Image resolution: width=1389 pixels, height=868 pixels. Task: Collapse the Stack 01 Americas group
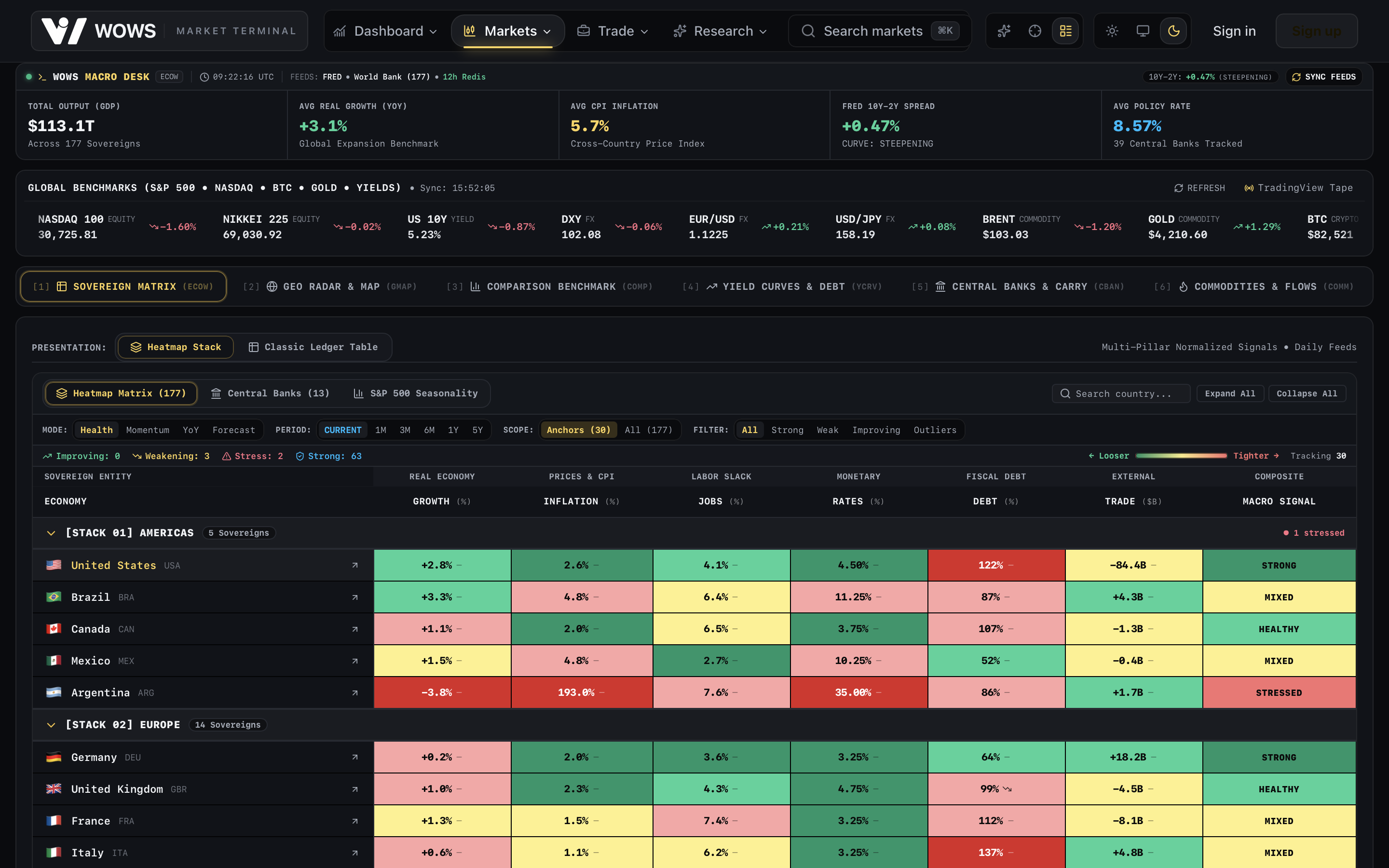[x=51, y=533]
